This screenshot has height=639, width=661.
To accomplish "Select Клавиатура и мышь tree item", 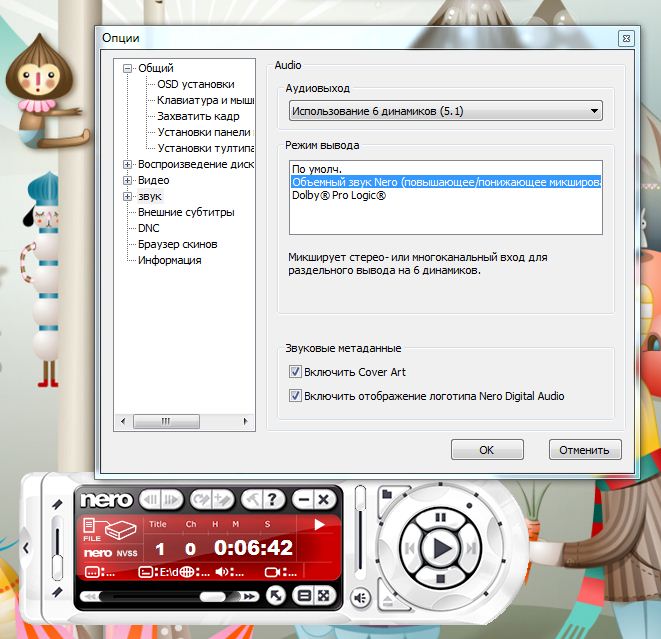I will [205, 100].
